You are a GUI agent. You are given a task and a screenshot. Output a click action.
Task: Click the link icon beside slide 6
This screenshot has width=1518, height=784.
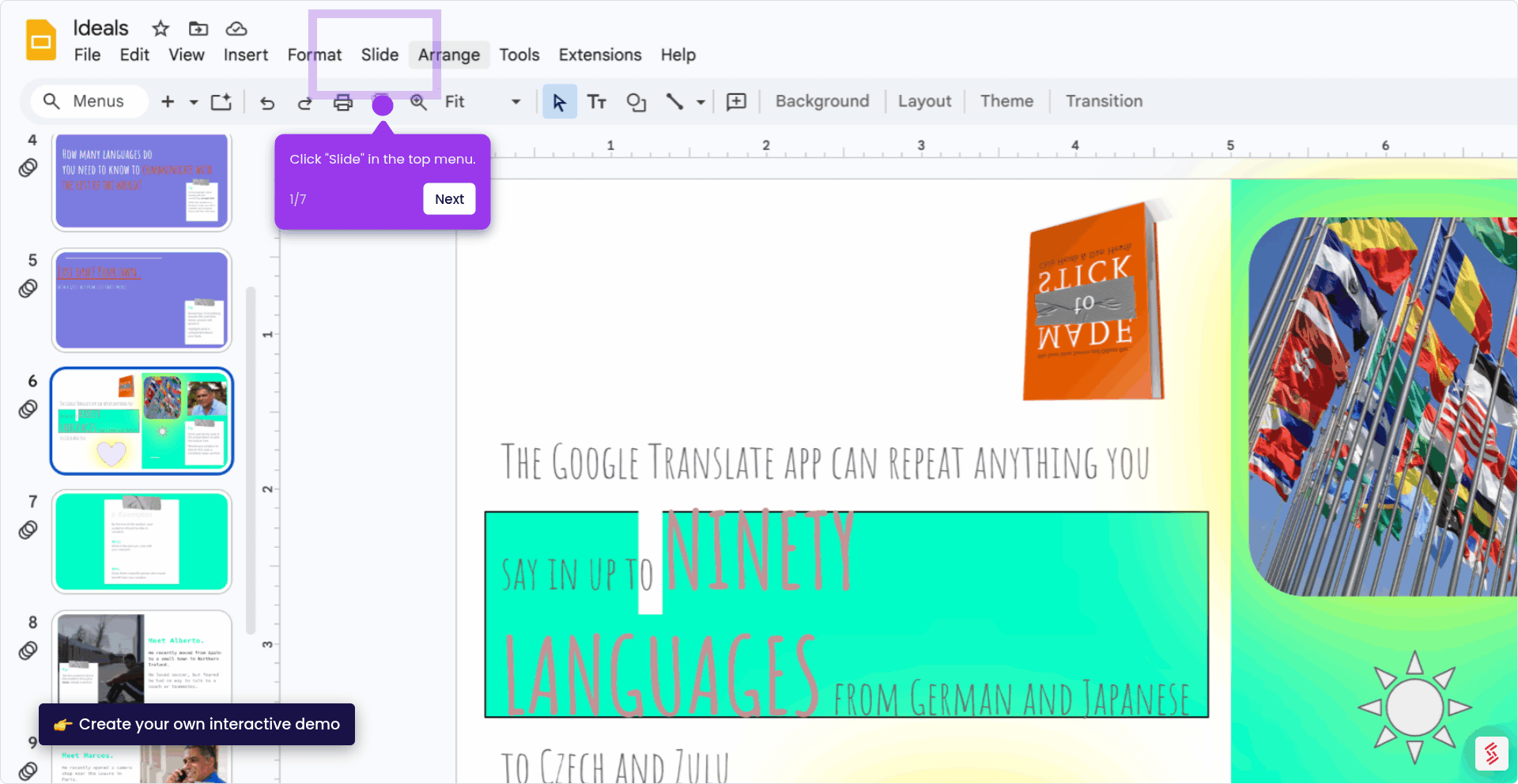pos(28,409)
